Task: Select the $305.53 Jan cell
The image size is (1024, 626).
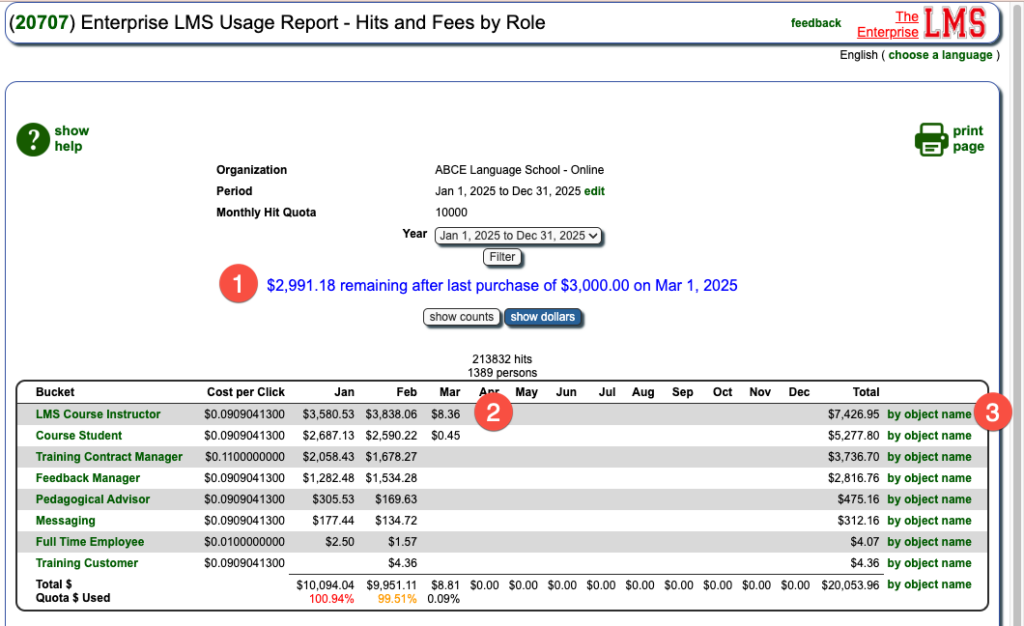Action: tap(333, 499)
